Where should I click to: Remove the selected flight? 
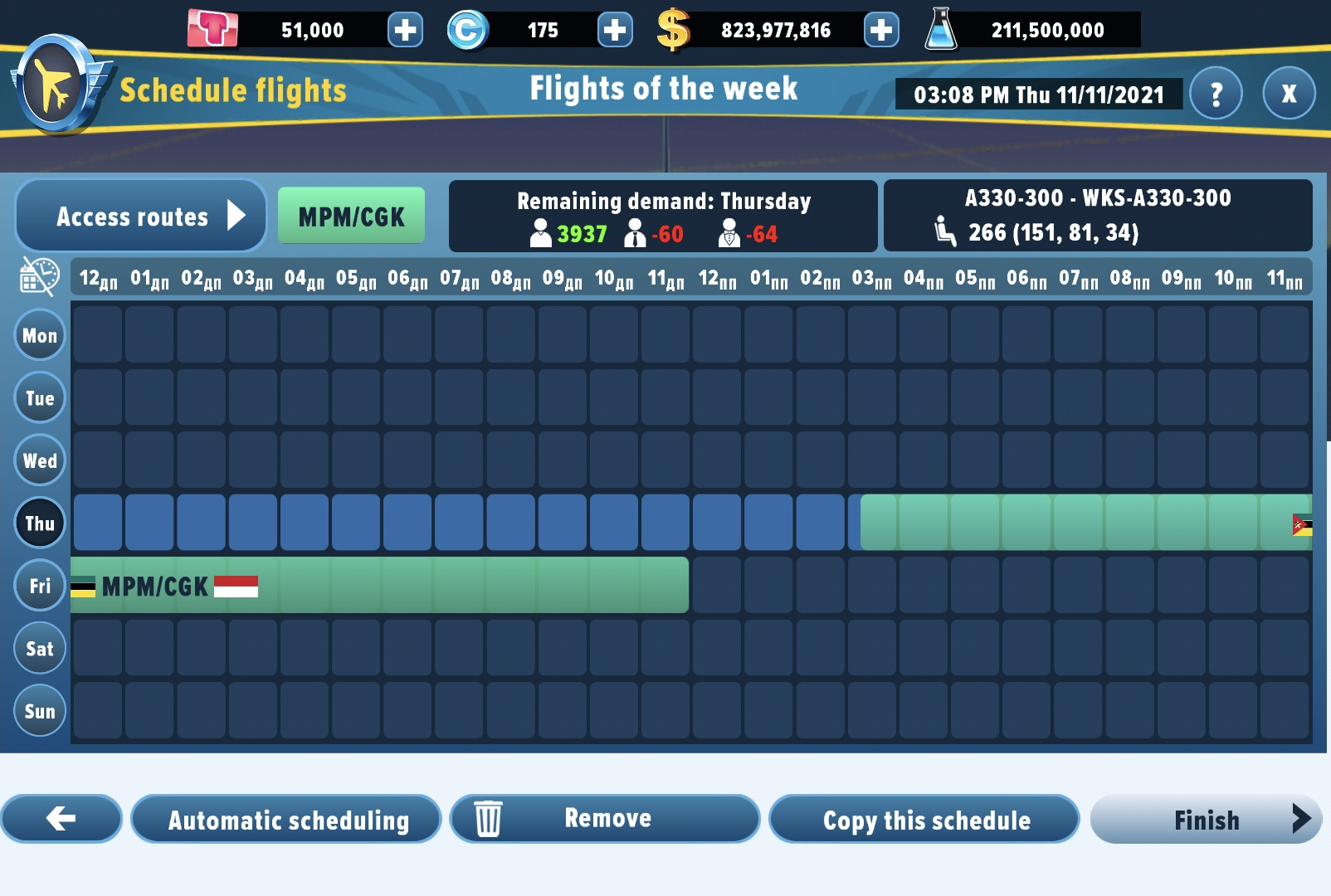(605, 820)
